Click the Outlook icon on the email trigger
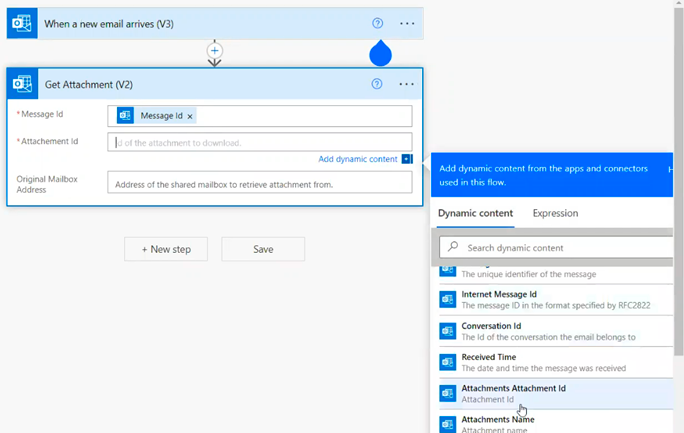This screenshot has height=433, width=684. click(x=22, y=24)
